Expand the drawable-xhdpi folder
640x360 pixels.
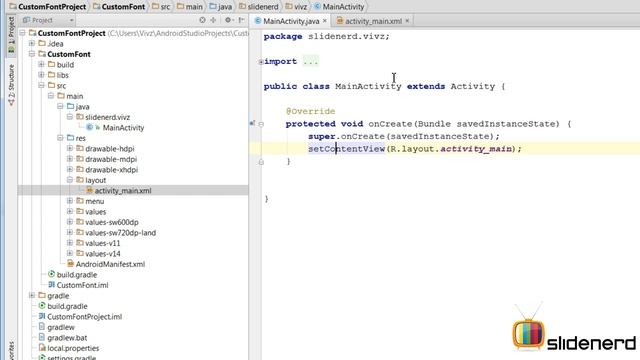70,169
